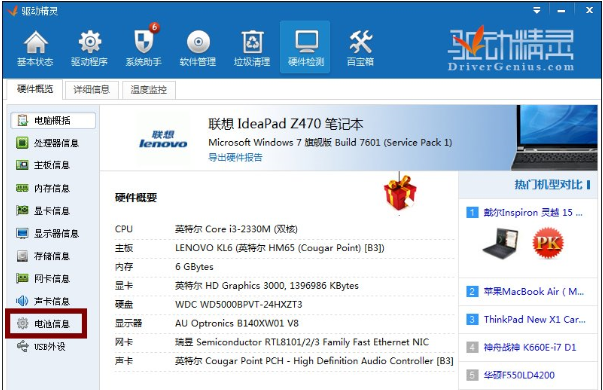The image size is (603, 390).
Task: Open 垃圾清理 recycle bin icon
Action: (x=252, y=48)
